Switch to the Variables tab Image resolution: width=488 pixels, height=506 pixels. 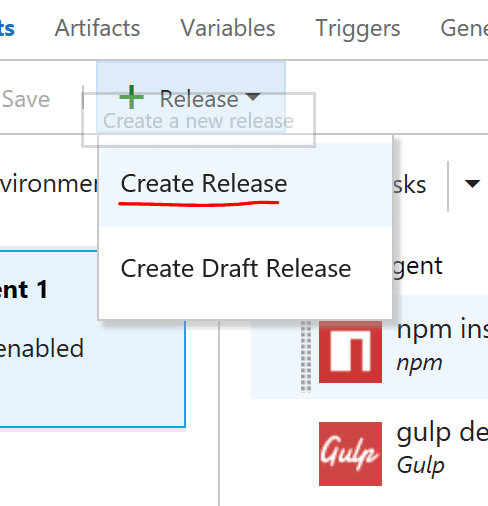[228, 28]
